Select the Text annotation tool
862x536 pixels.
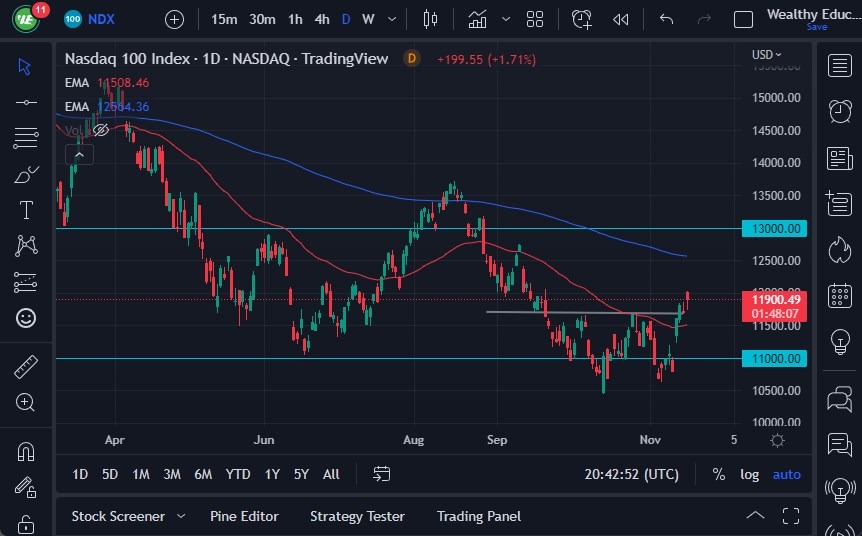26,210
